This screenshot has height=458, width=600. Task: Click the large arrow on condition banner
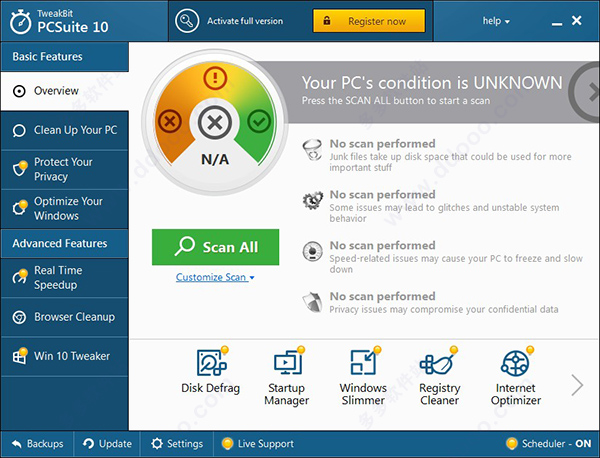click(585, 92)
